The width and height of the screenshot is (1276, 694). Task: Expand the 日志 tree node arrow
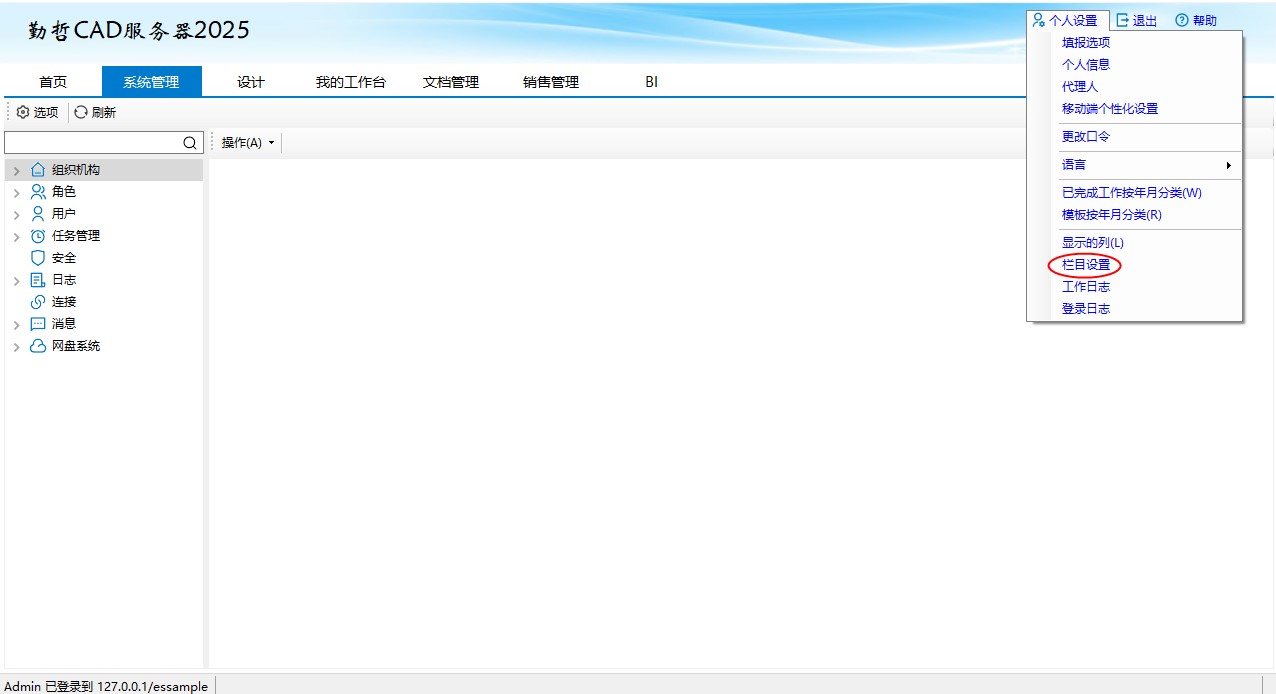[x=16, y=280]
